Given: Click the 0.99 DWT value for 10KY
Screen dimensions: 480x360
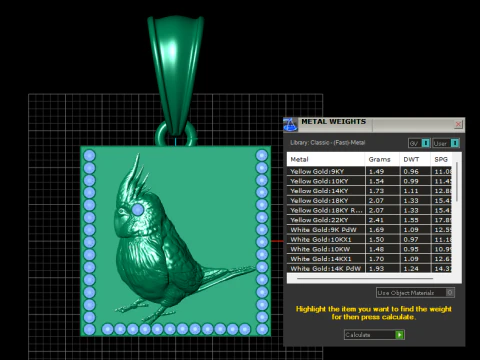Looking at the screenshot, I should pyautogui.click(x=411, y=181).
